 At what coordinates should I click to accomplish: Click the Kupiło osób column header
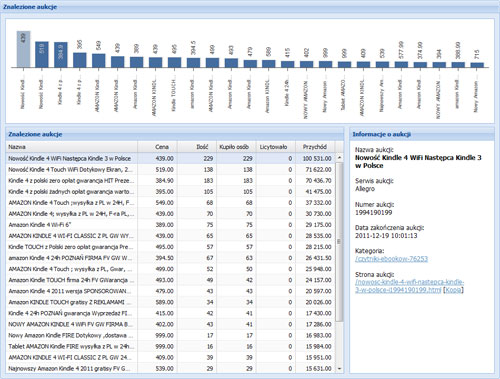[236, 147]
